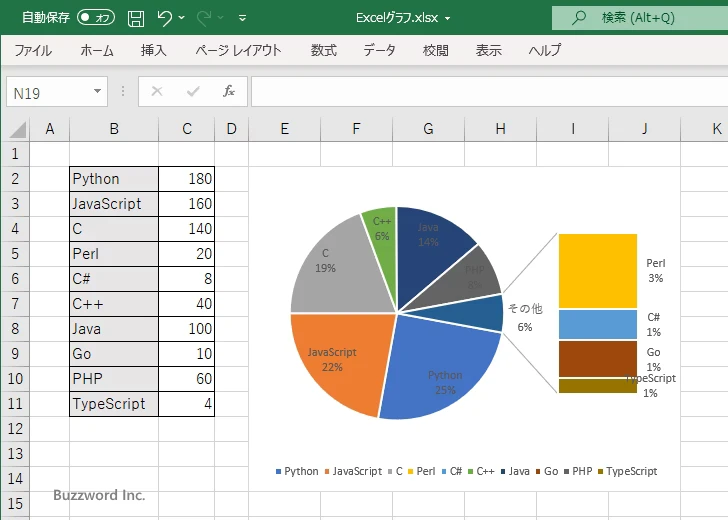Click the blue Python pie slice
Viewport: 728px width, 520px height.
[434, 358]
